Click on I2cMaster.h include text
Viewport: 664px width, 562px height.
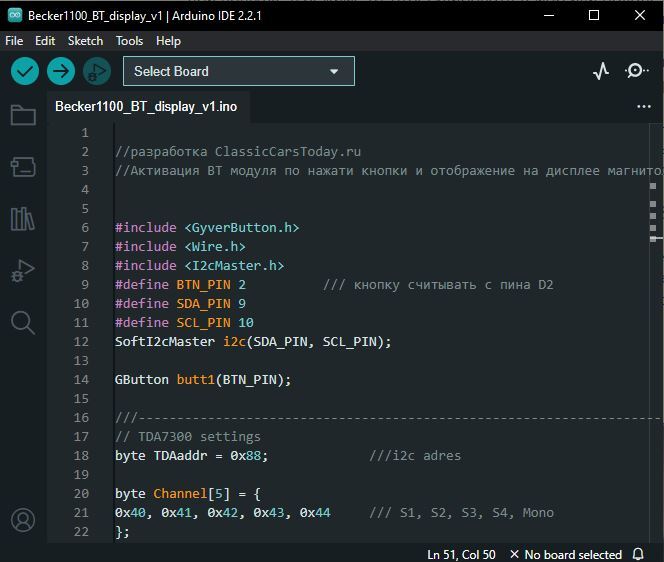(234, 266)
